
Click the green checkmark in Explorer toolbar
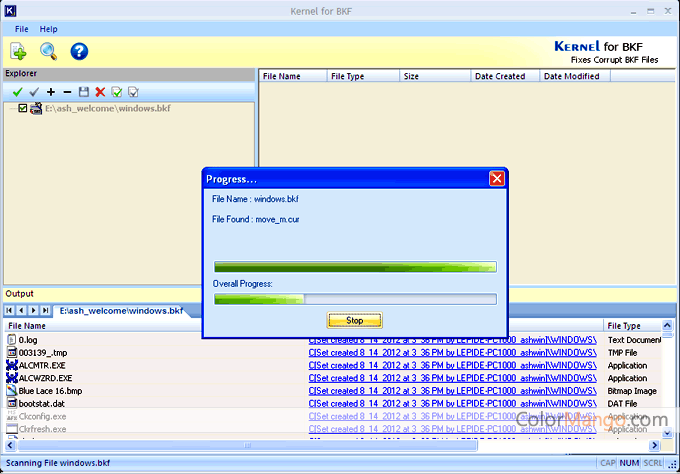click(17, 92)
